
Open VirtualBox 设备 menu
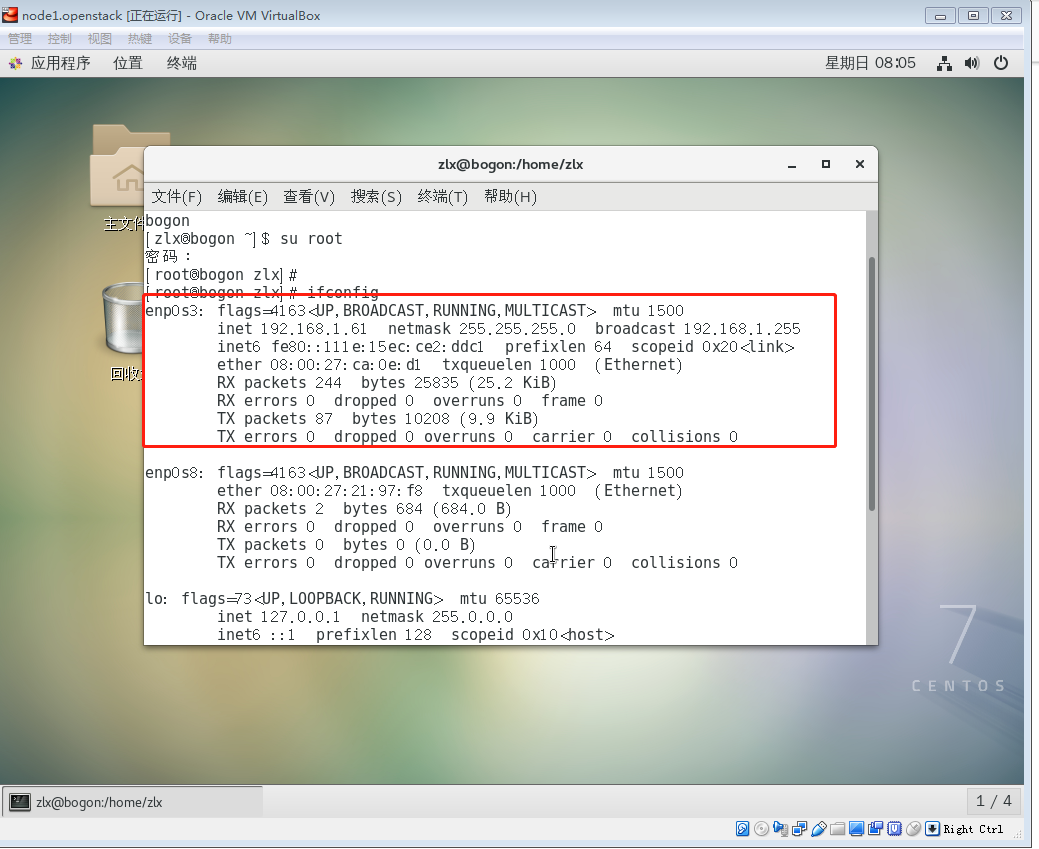point(180,39)
